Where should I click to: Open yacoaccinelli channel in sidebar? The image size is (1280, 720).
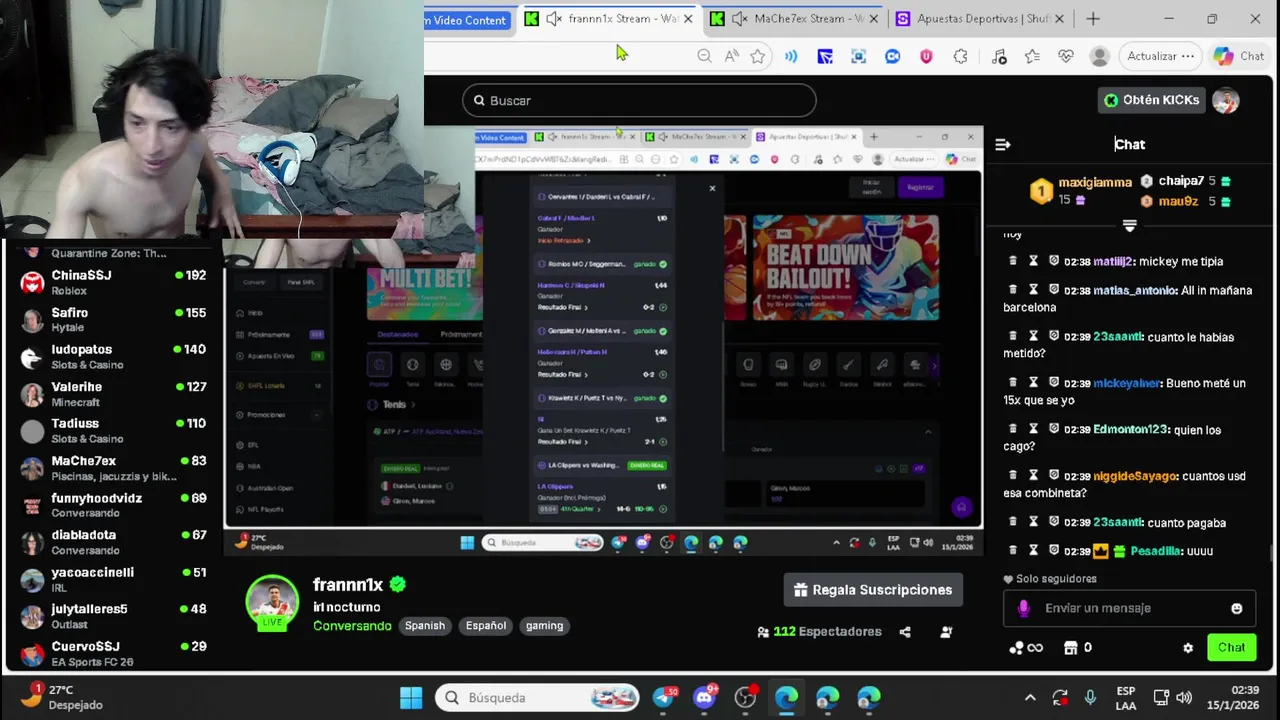click(113, 578)
